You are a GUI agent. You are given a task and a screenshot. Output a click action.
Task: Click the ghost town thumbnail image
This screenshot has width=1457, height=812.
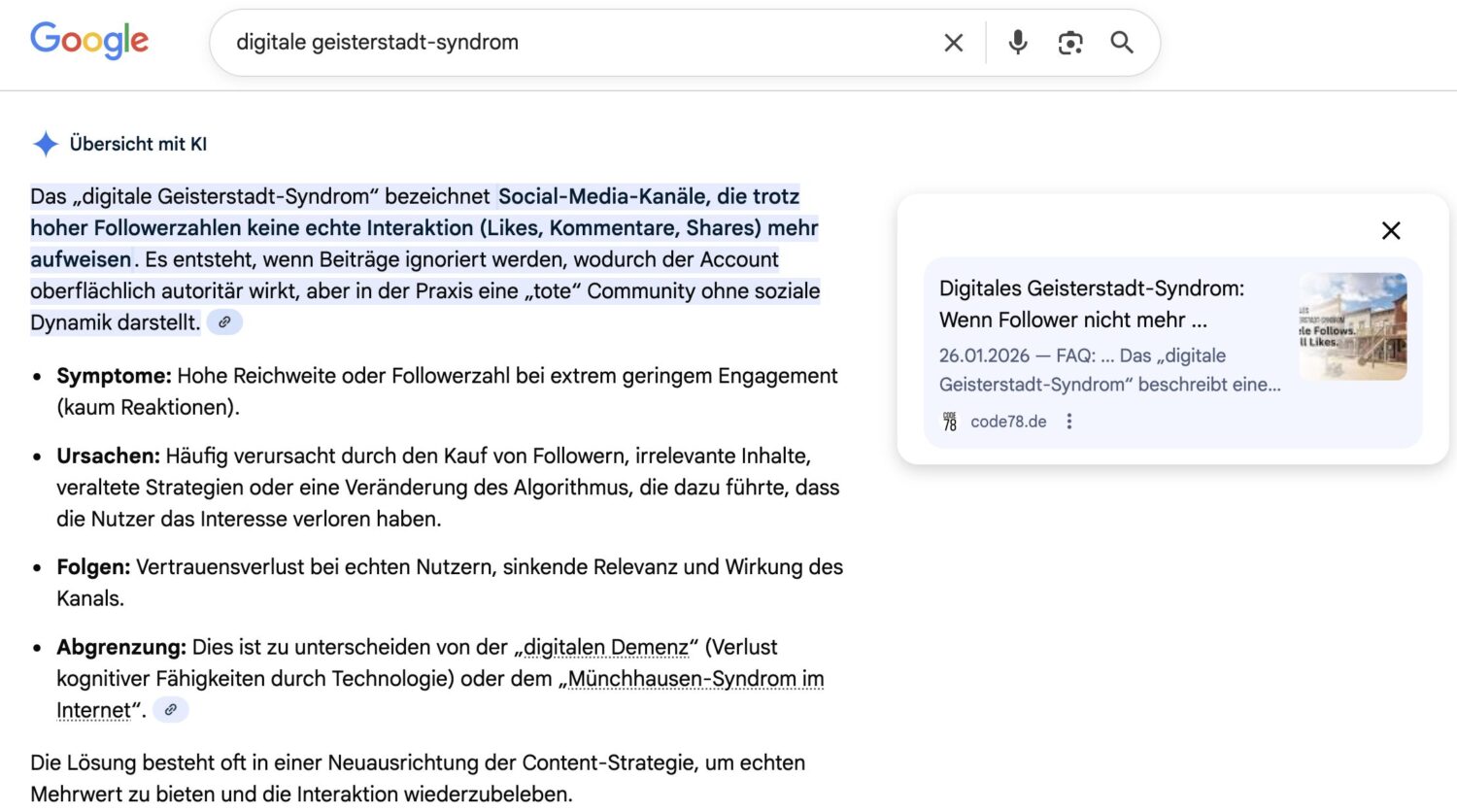coord(1353,326)
